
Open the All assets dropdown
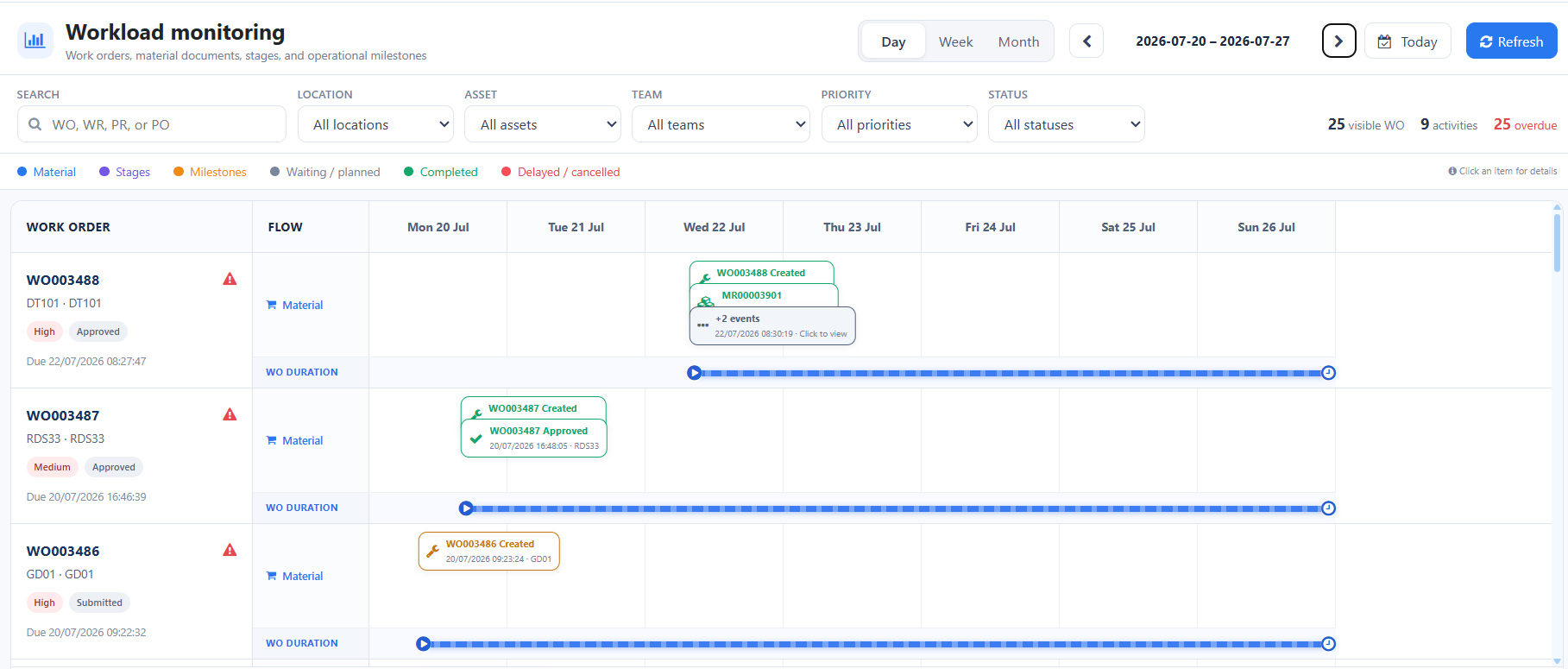pyautogui.click(x=543, y=124)
